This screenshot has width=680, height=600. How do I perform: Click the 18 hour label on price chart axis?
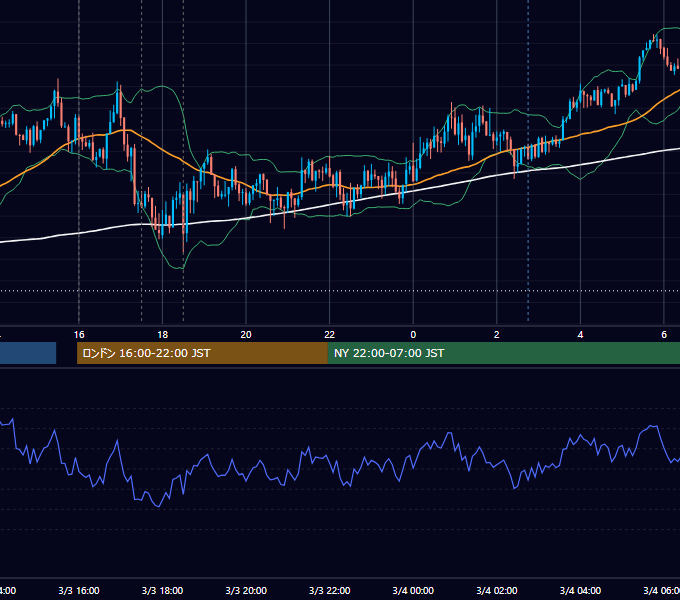163,335
